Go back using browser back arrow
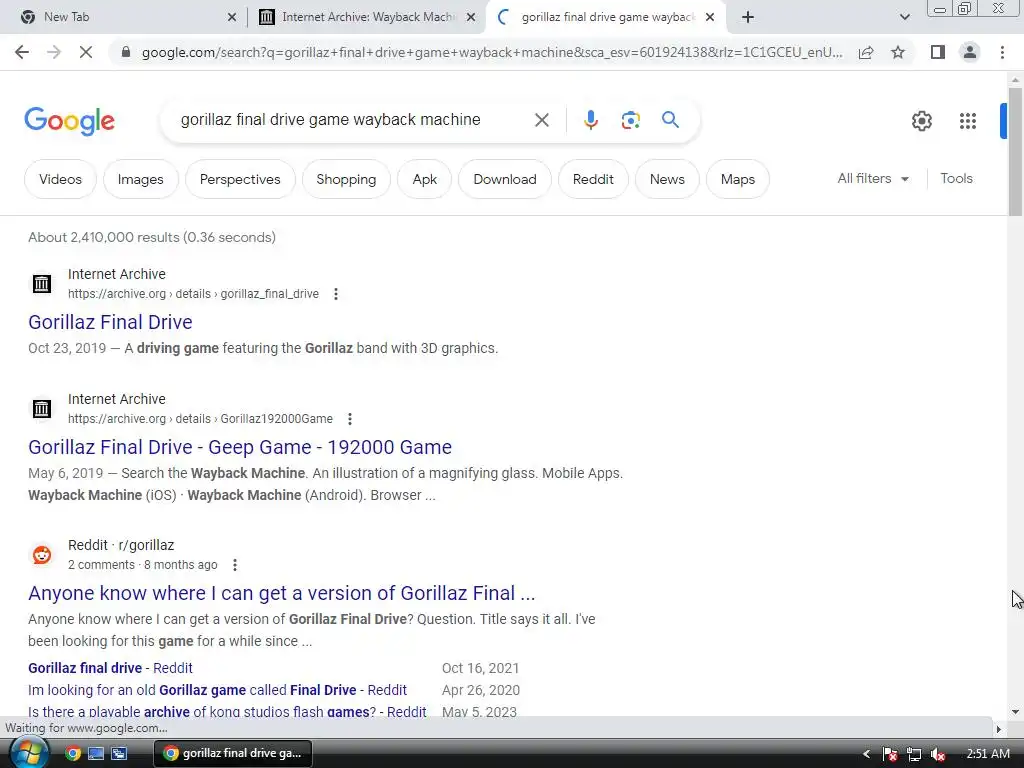This screenshot has height=768, width=1024. coord(22,52)
